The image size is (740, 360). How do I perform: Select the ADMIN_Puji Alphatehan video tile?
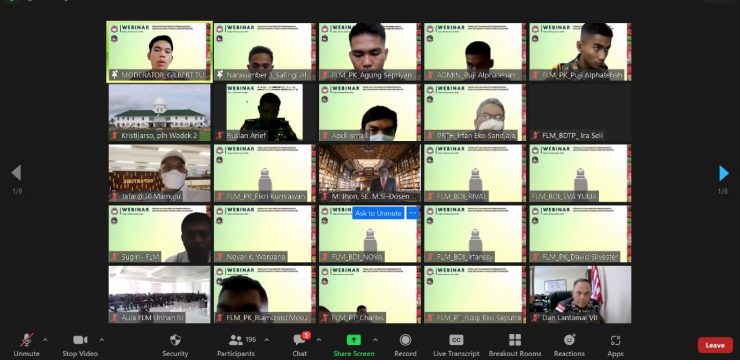[x=475, y=52]
